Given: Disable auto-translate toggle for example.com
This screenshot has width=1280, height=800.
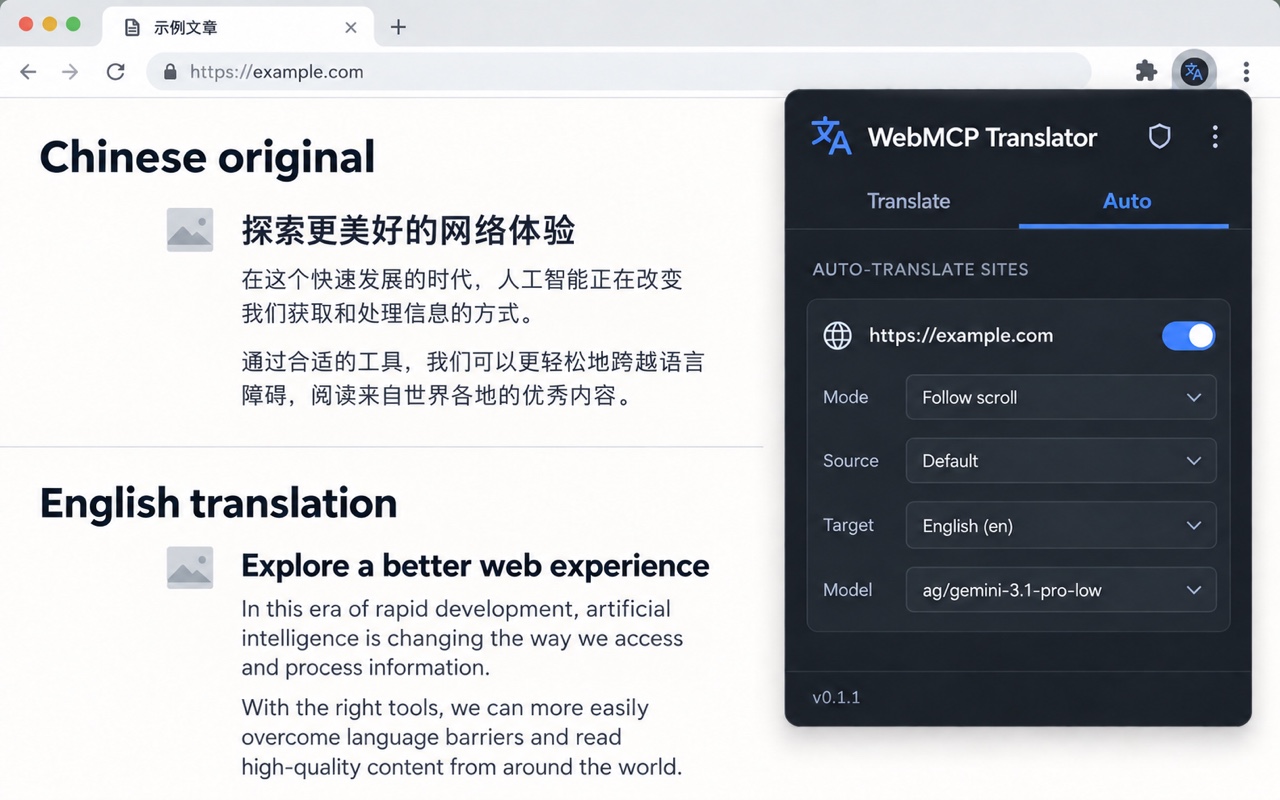Looking at the screenshot, I should (1188, 336).
